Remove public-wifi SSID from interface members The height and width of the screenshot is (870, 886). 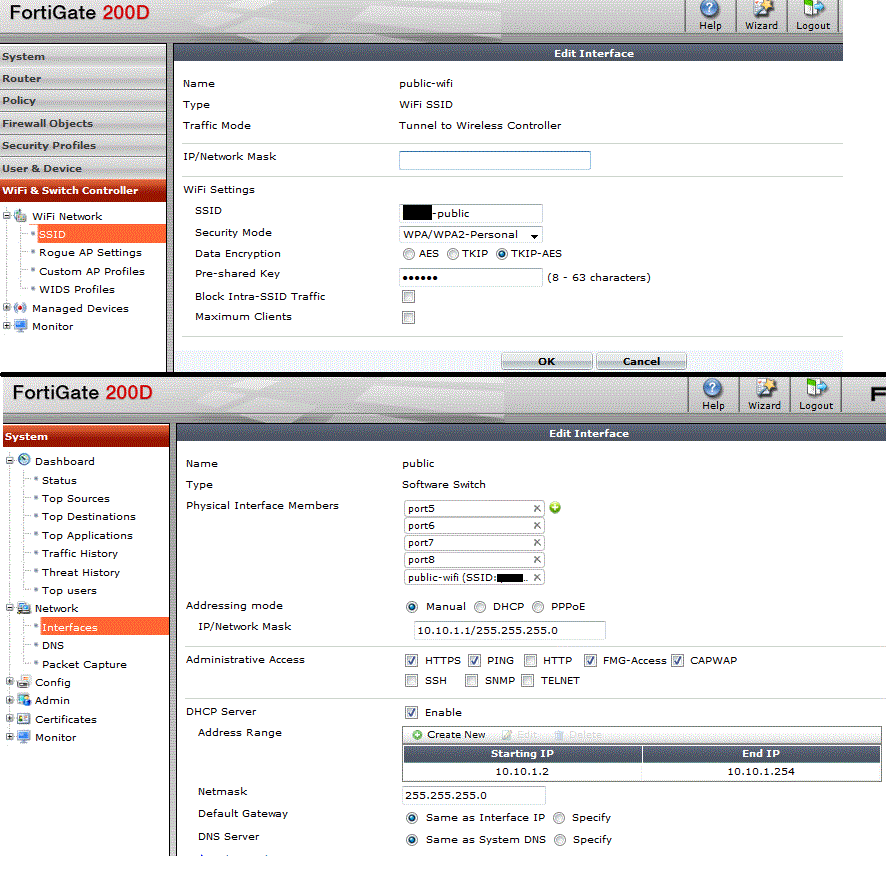pyautogui.click(x=537, y=577)
